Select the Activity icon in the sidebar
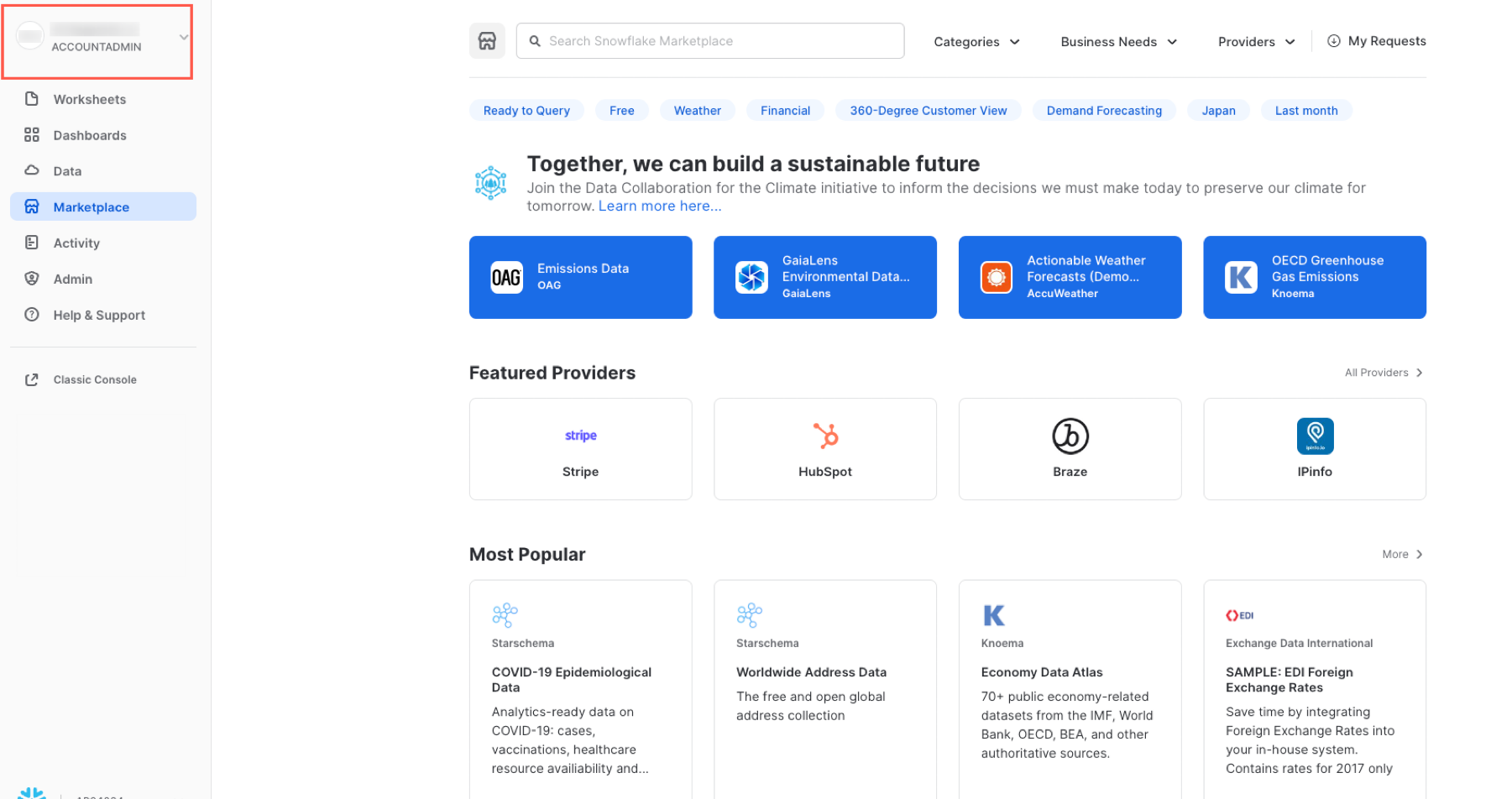Viewport: 1512px width, 799px height. click(x=32, y=243)
